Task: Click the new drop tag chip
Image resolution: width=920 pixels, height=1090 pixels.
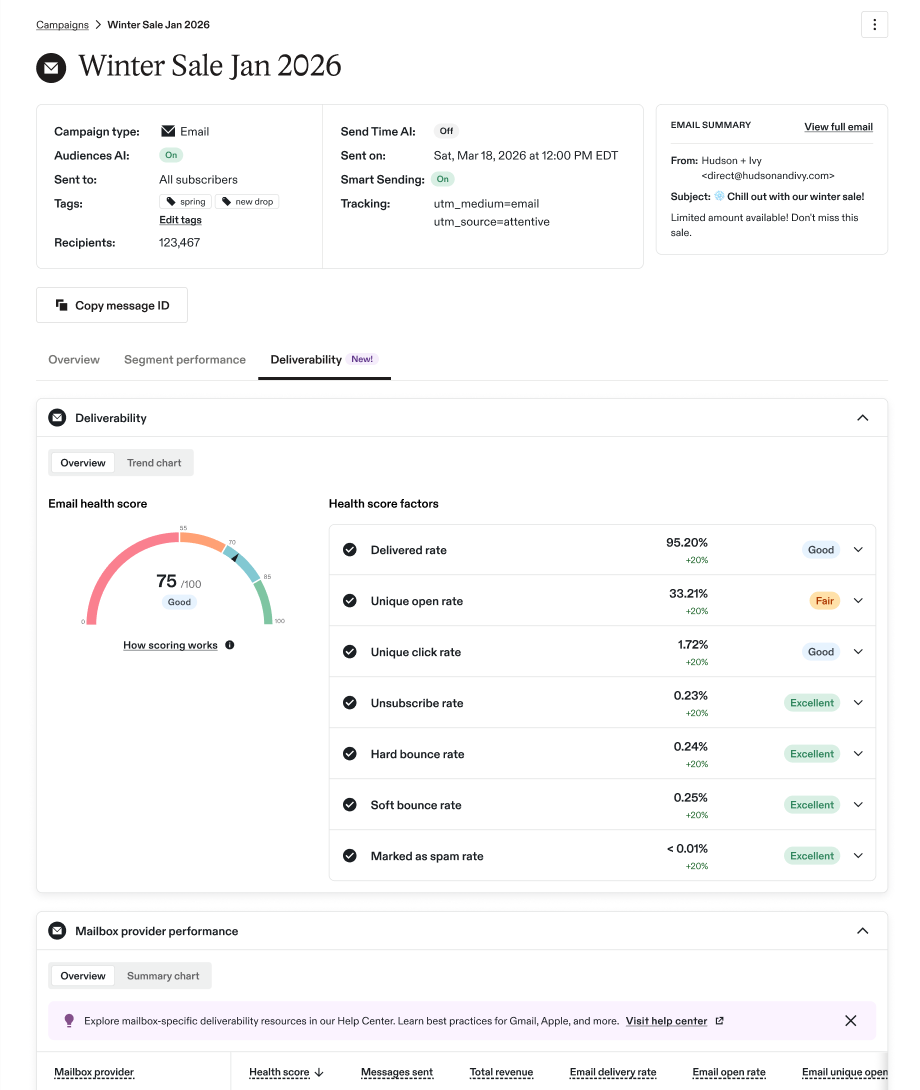Action: pyautogui.click(x=248, y=202)
